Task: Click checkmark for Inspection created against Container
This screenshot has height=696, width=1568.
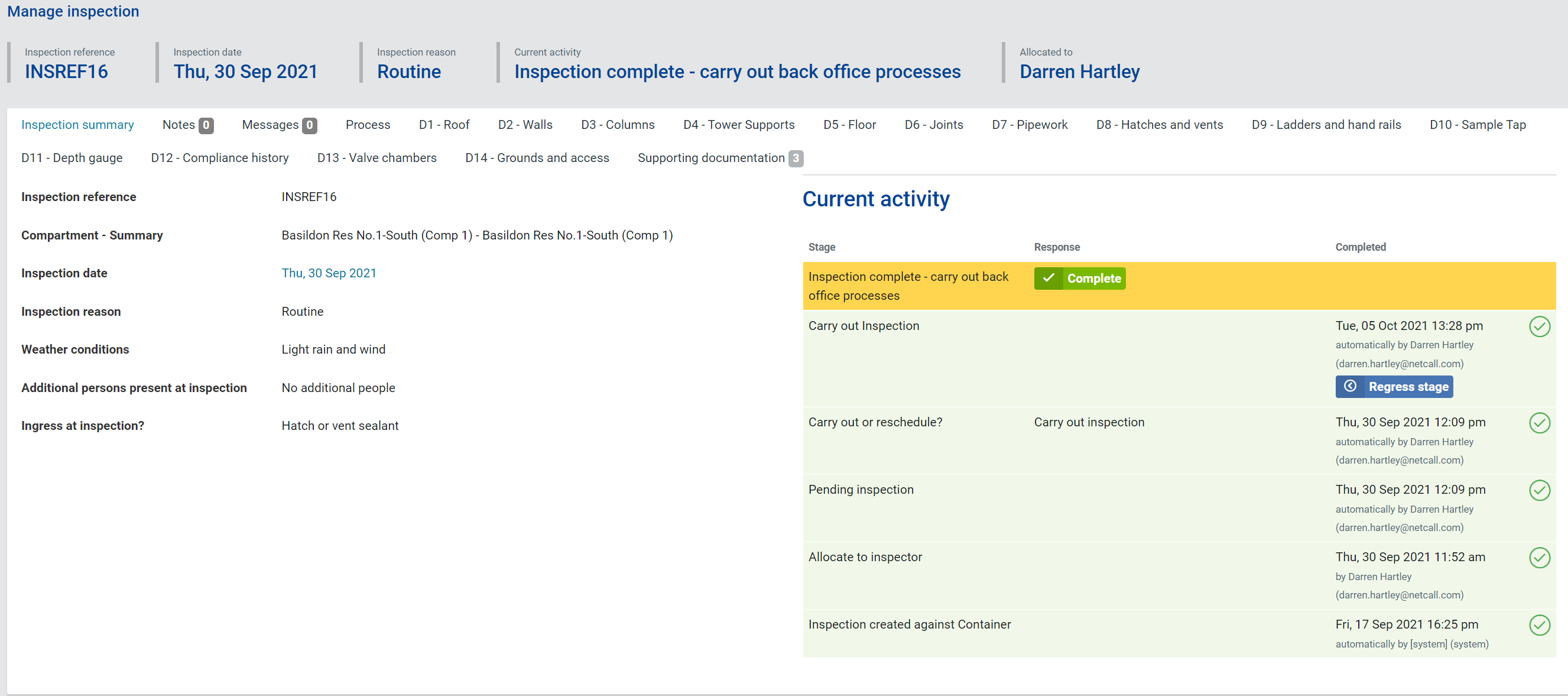Action: pos(1539,625)
